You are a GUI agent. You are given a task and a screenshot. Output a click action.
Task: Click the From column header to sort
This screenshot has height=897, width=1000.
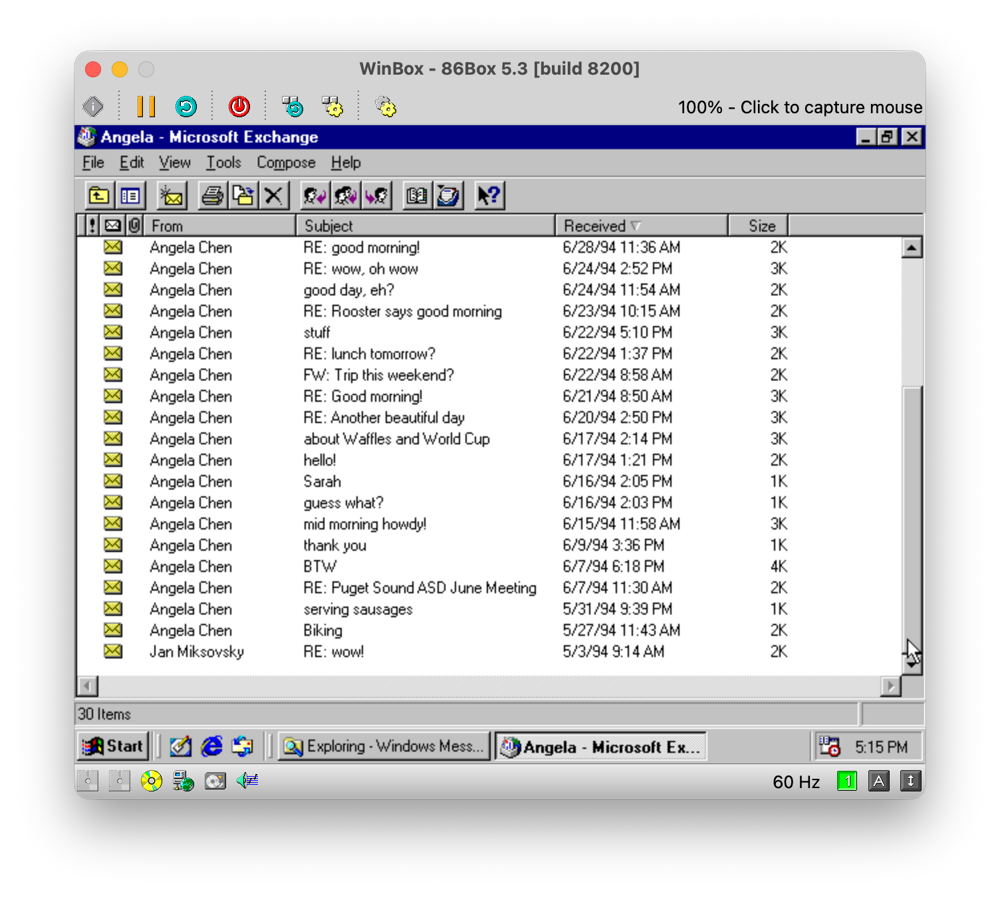pos(220,226)
